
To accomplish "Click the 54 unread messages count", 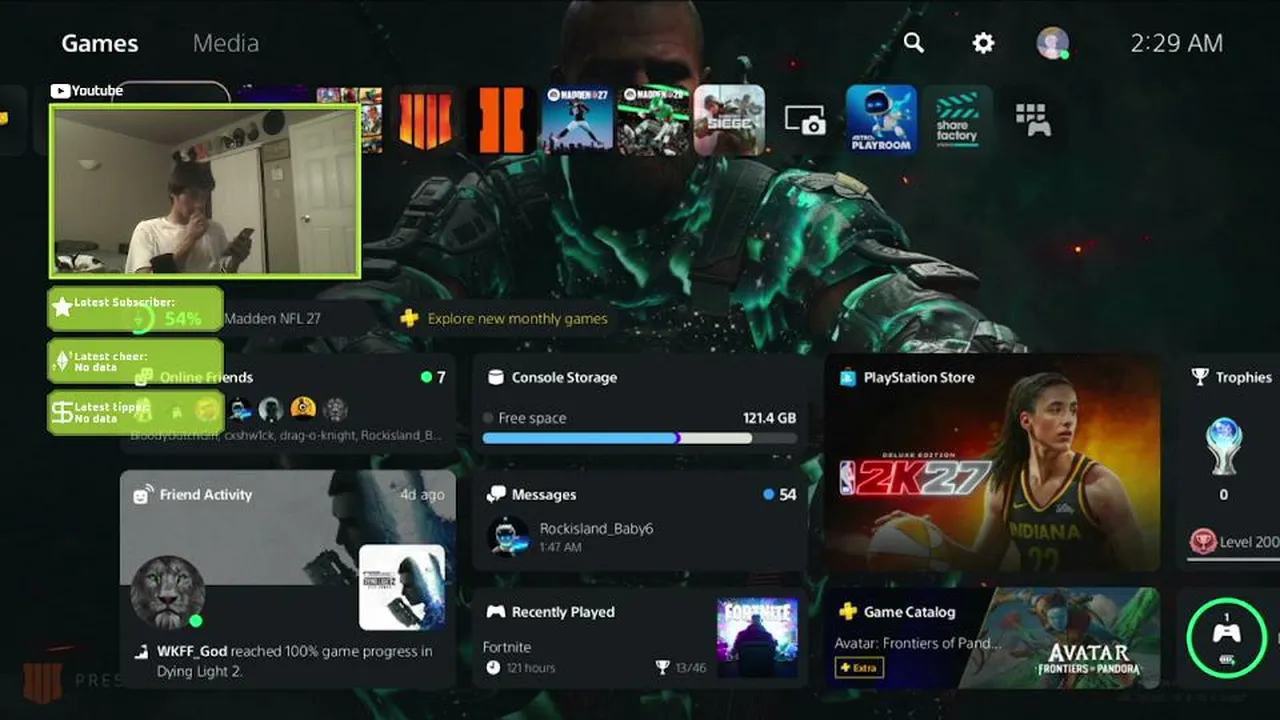I will 780,494.
